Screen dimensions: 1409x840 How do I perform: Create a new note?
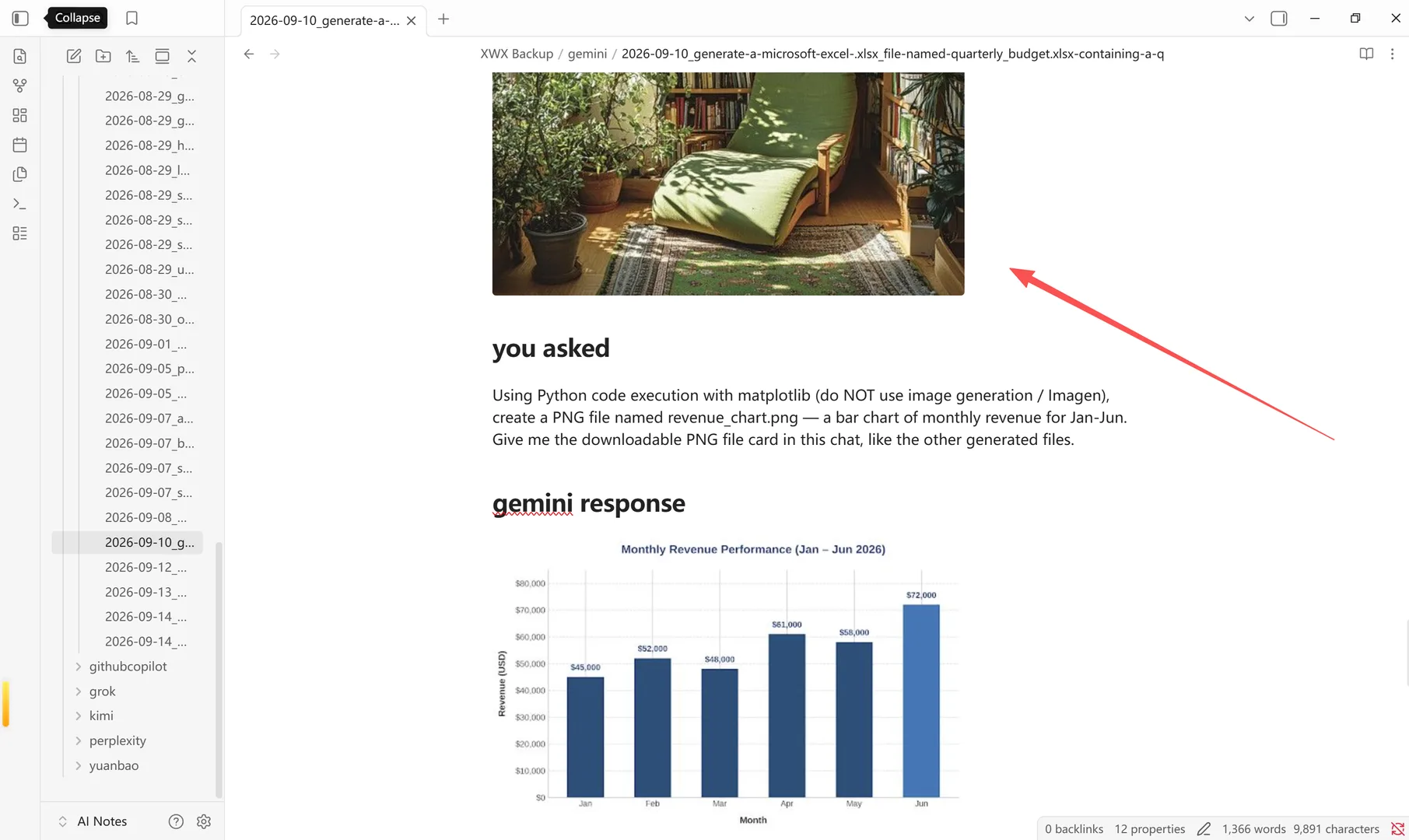[x=74, y=56]
